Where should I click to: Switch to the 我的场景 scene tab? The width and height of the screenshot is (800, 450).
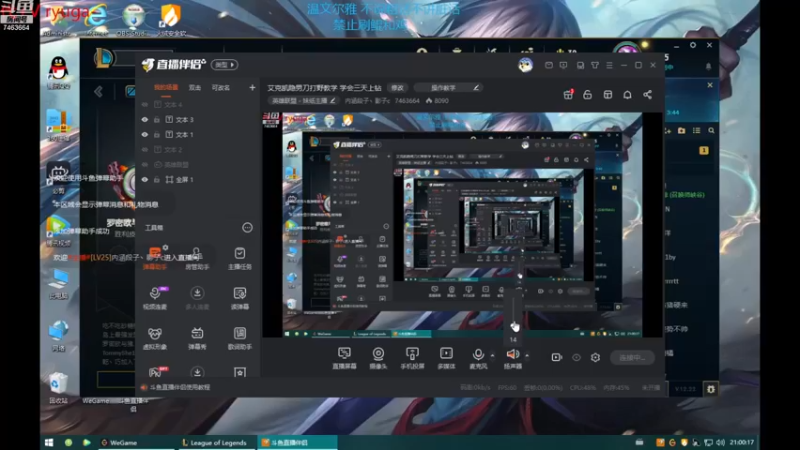click(x=166, y=88)
